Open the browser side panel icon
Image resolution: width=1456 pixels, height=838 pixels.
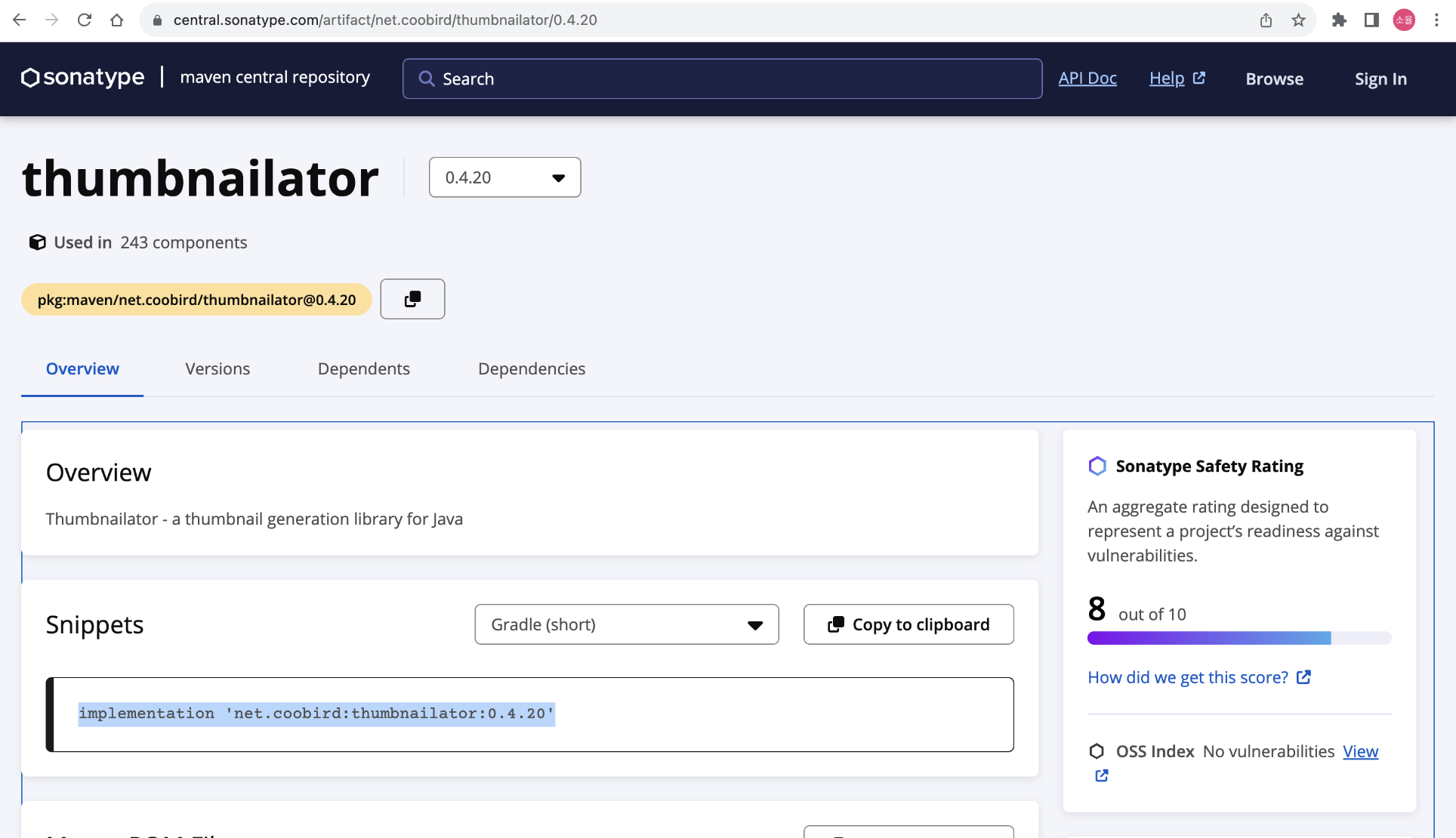click(x=1371, y=20)
